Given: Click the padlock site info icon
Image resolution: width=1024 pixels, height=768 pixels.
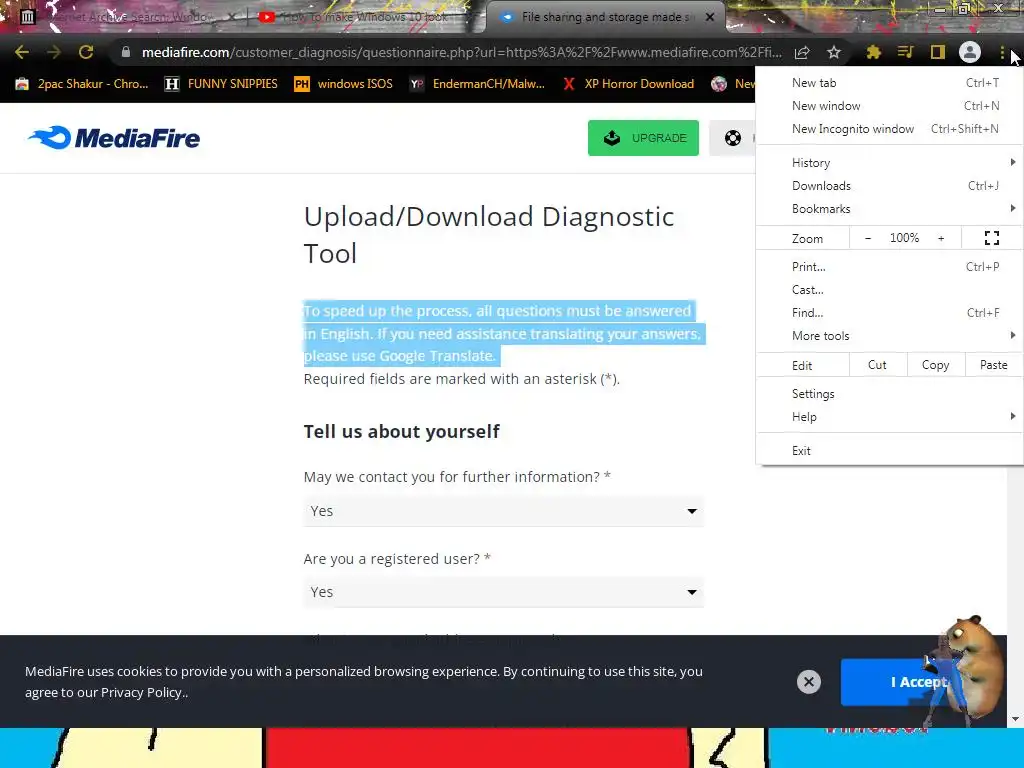Looking at the screenshot, I should click(126, 52).
